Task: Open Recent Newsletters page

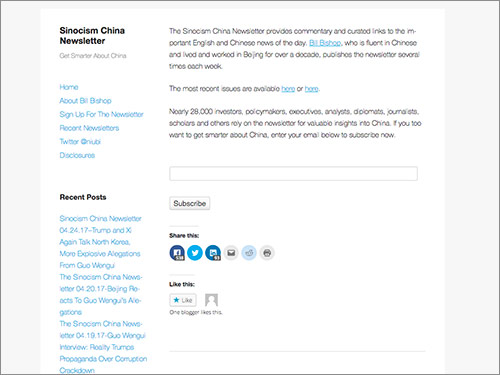Action: coord(89,128)
